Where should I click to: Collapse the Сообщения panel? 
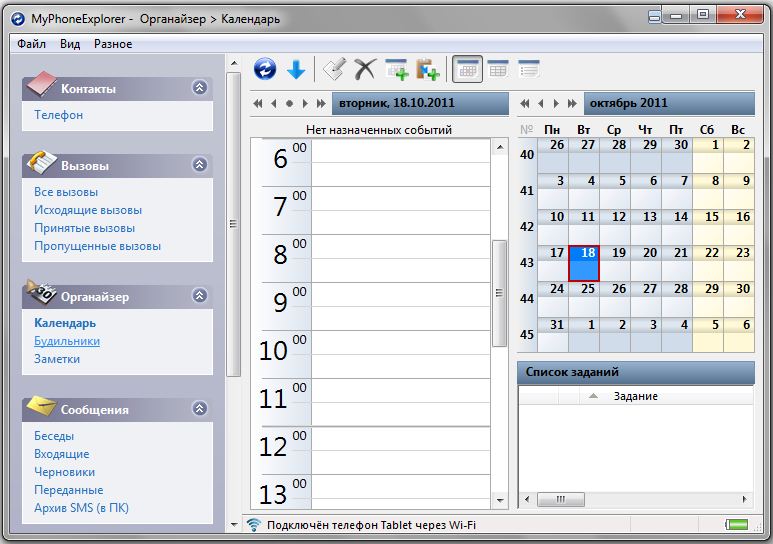point(199,408)
